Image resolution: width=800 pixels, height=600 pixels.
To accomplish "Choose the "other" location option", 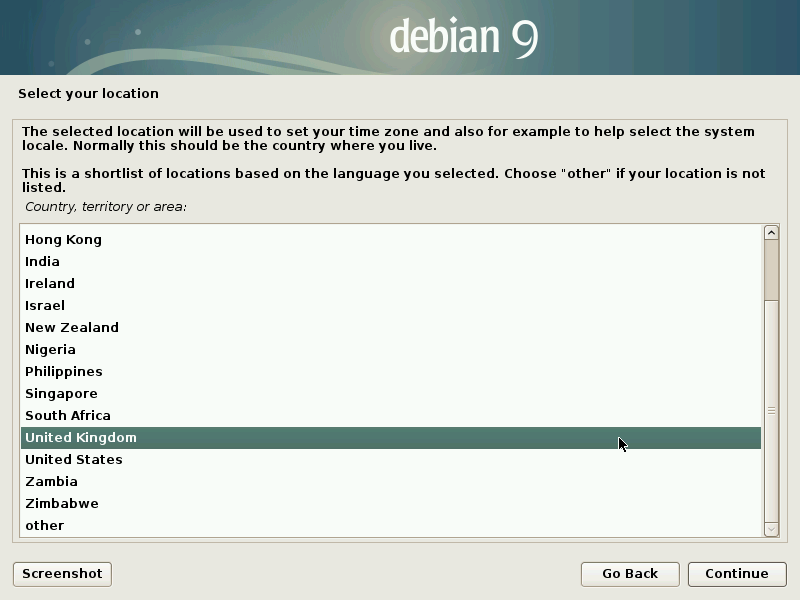I will click(391, 526).
